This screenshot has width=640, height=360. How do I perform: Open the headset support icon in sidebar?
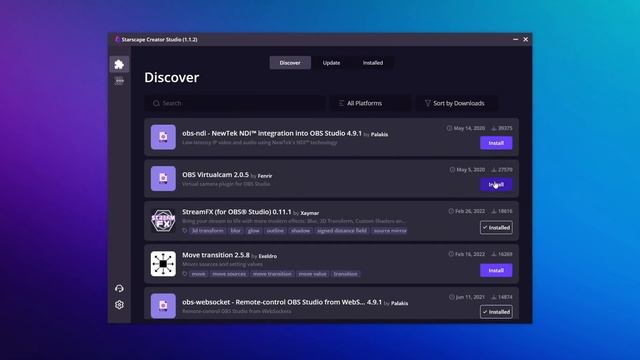click(119, 289)
